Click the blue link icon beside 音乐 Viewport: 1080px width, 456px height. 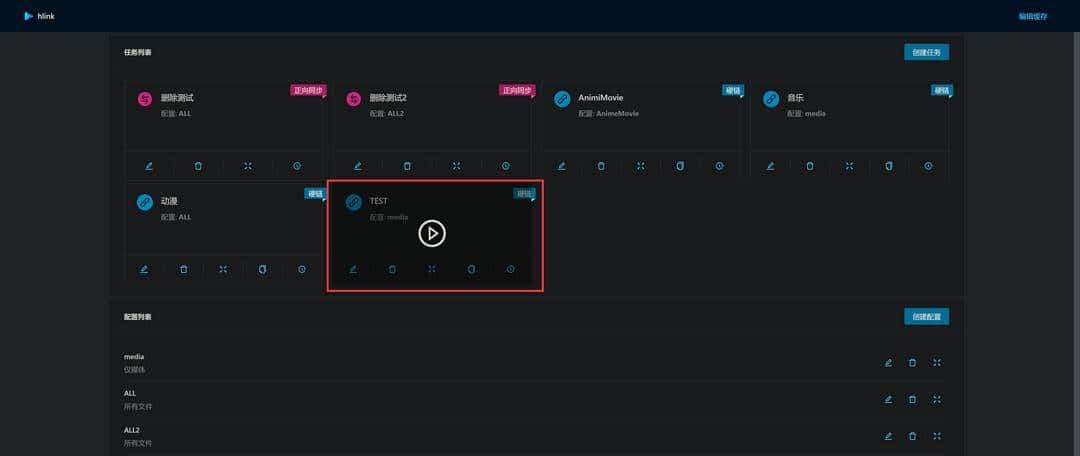pos(771,99)
